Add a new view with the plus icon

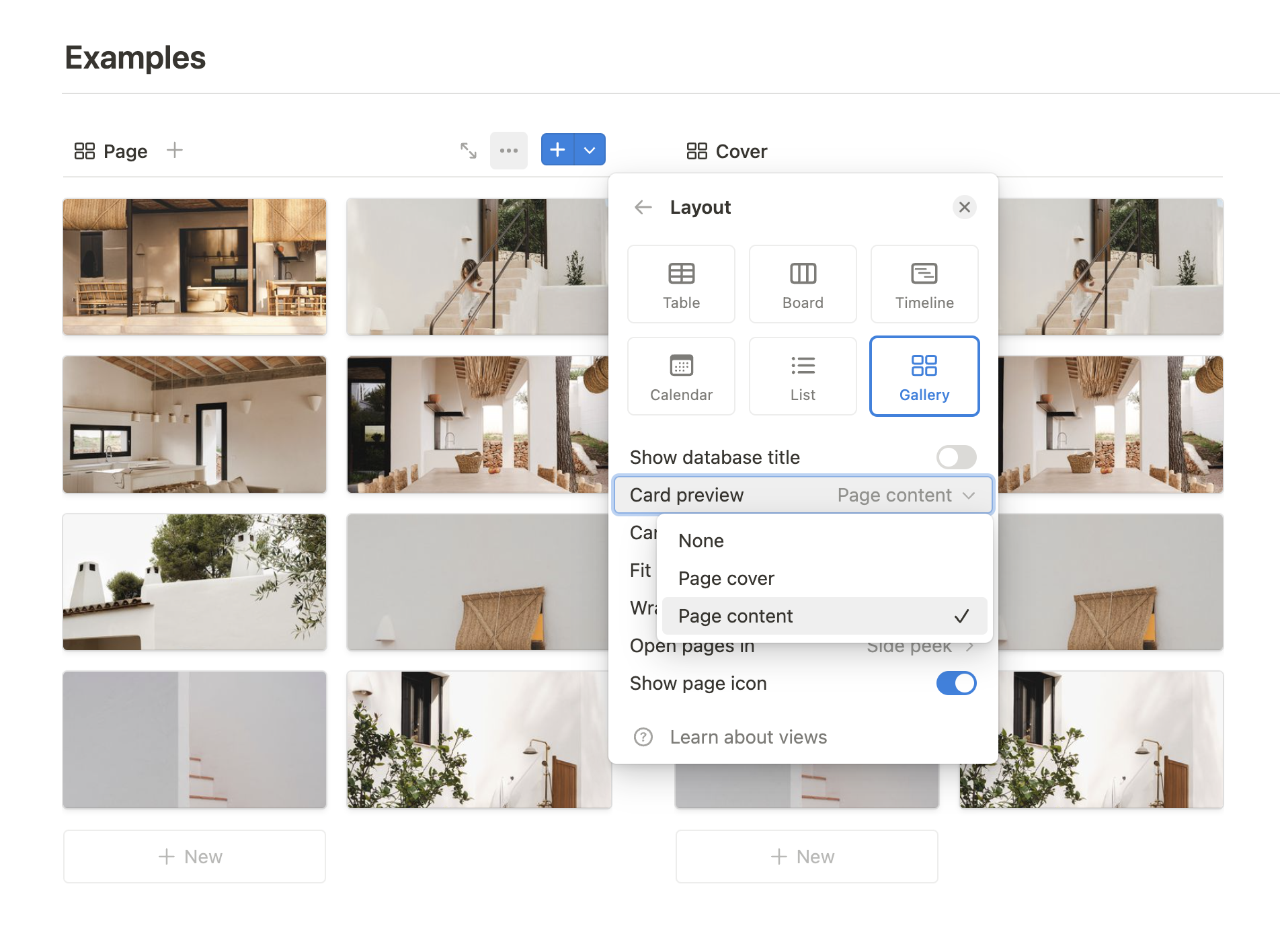tap(557, 149)
